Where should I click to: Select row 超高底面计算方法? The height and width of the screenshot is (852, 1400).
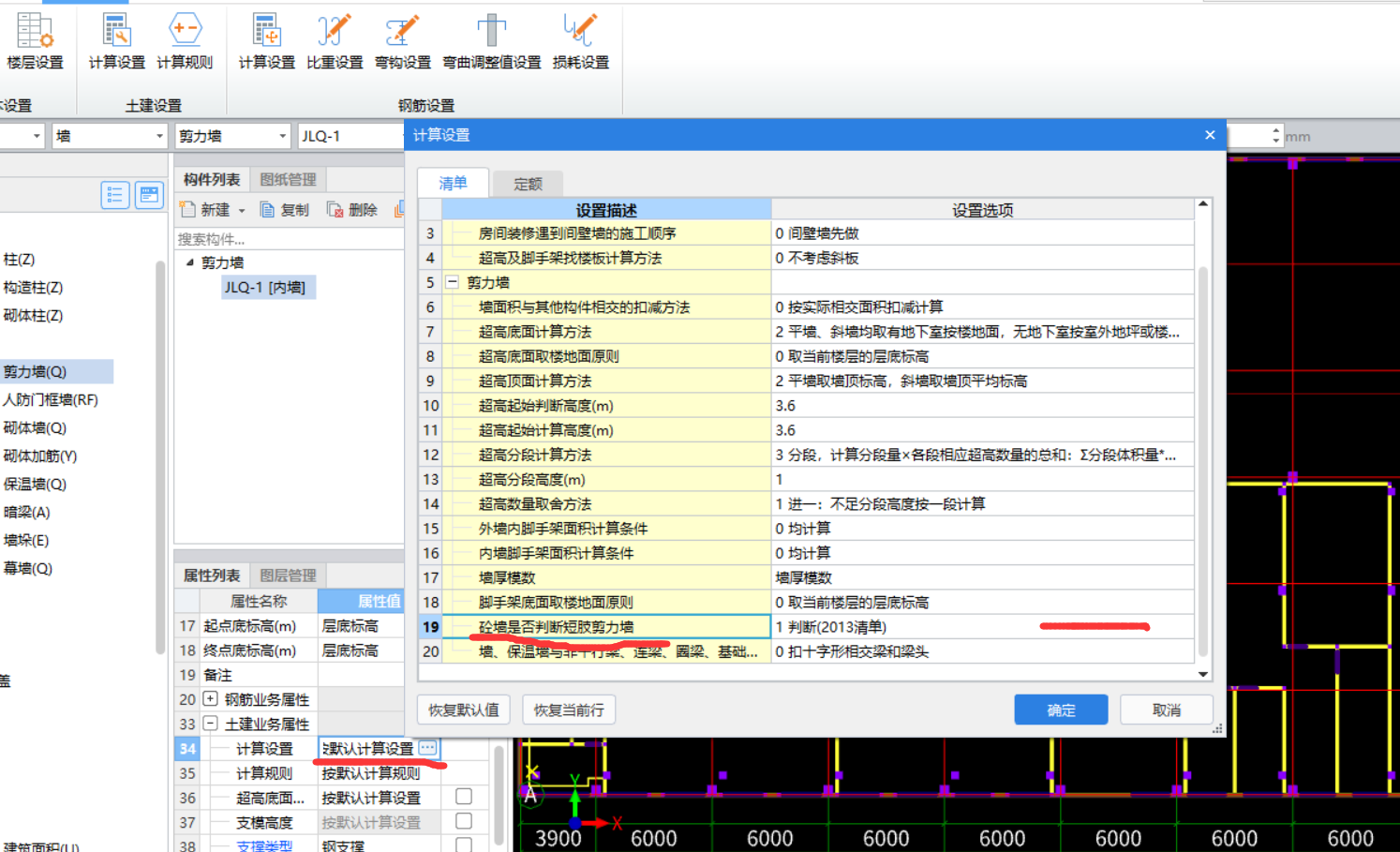pyautogui.click(x=606, y=332)
